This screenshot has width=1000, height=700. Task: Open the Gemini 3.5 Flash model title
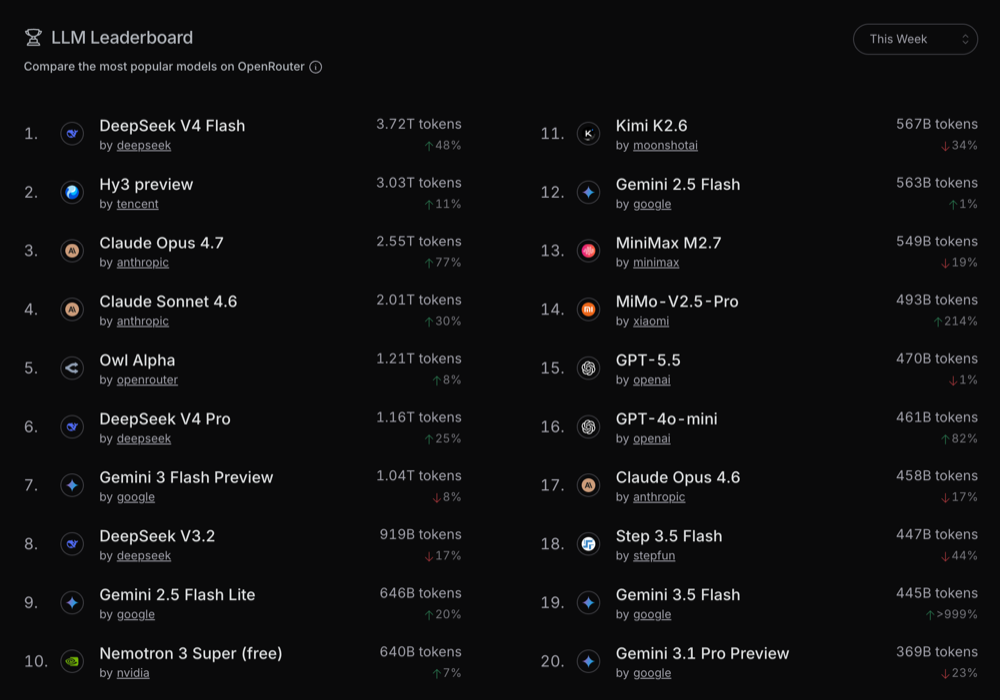pyautogui.click(x=678, y=595)
